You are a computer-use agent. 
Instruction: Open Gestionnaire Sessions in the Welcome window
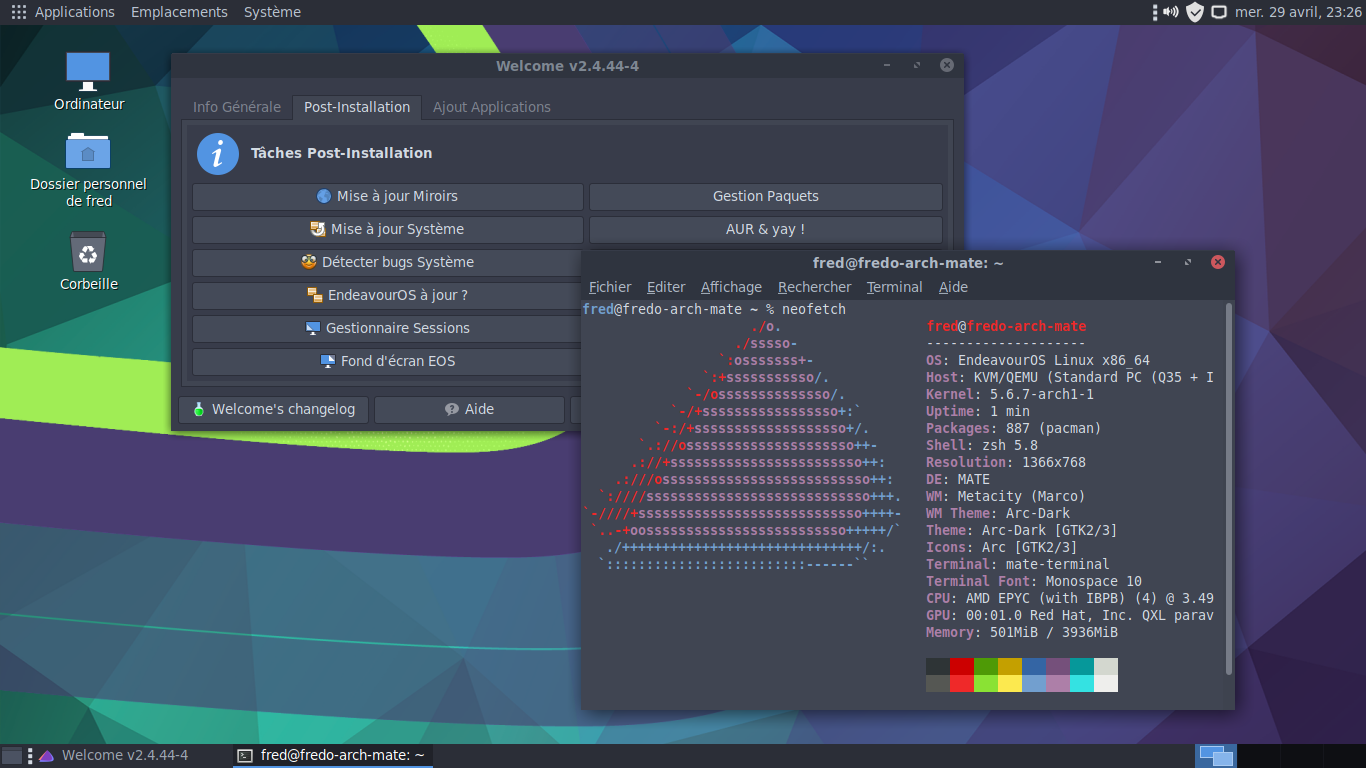388,328
